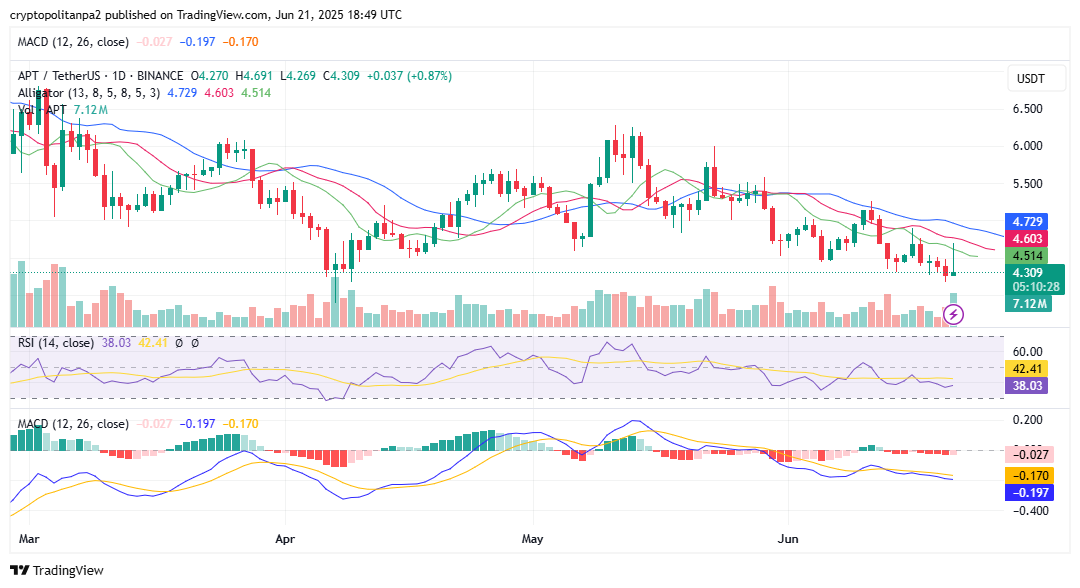The height and width of the screenshot is (588, 1080).
Task: Click the purple lightning bolt icon
Action: (x=953, y=315)
